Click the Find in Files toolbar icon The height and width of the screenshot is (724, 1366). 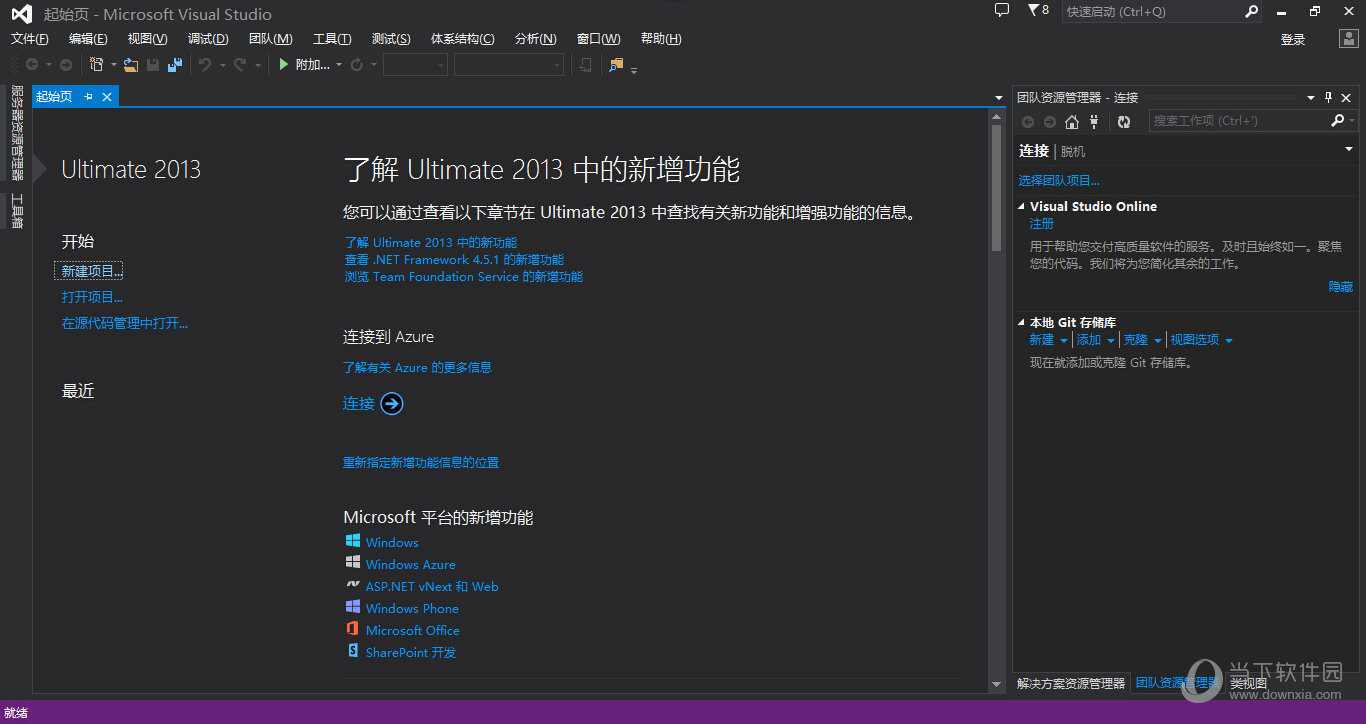[616, 65]
